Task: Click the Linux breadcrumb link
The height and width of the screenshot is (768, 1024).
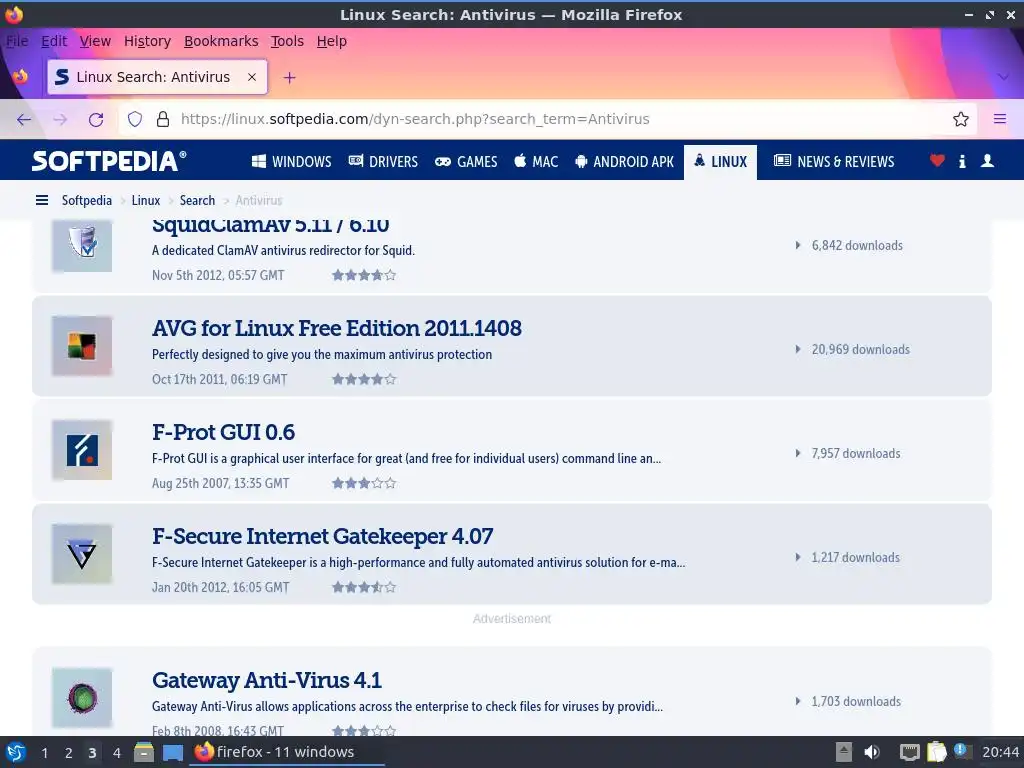Action: click(146, 200)
